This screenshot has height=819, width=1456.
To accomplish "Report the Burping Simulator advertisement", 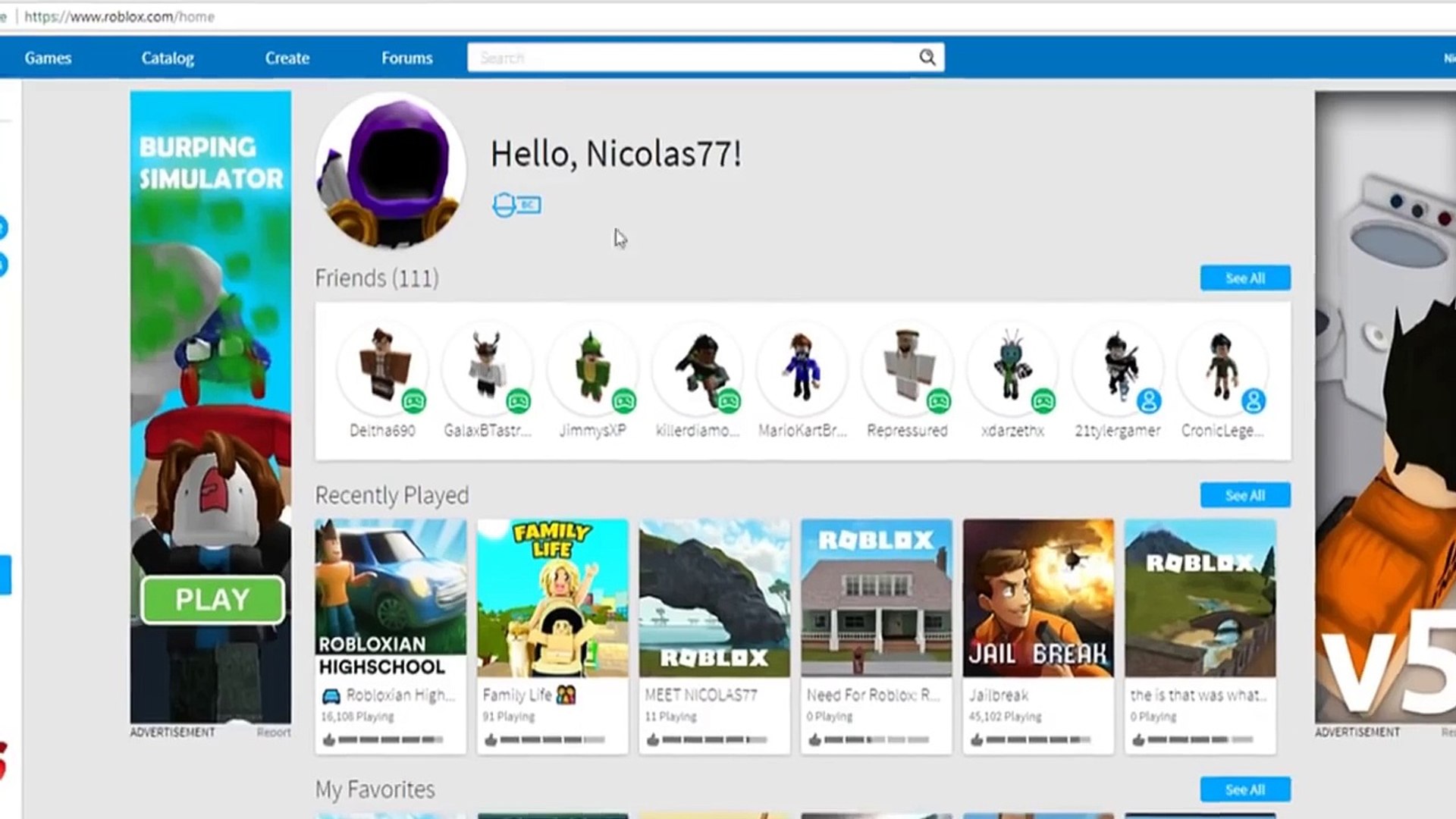I will (273, 733).
